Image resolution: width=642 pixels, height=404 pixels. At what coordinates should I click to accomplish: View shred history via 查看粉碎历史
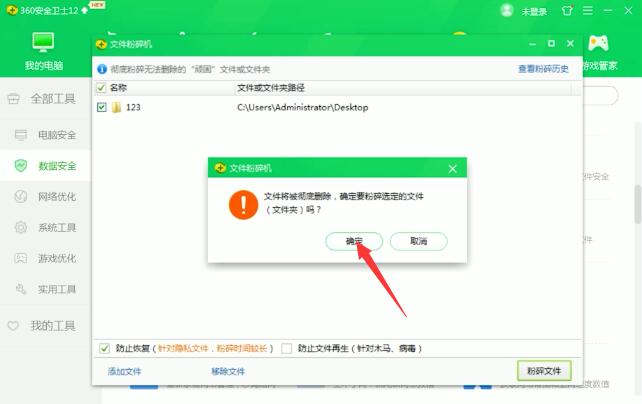coord(543,69)
